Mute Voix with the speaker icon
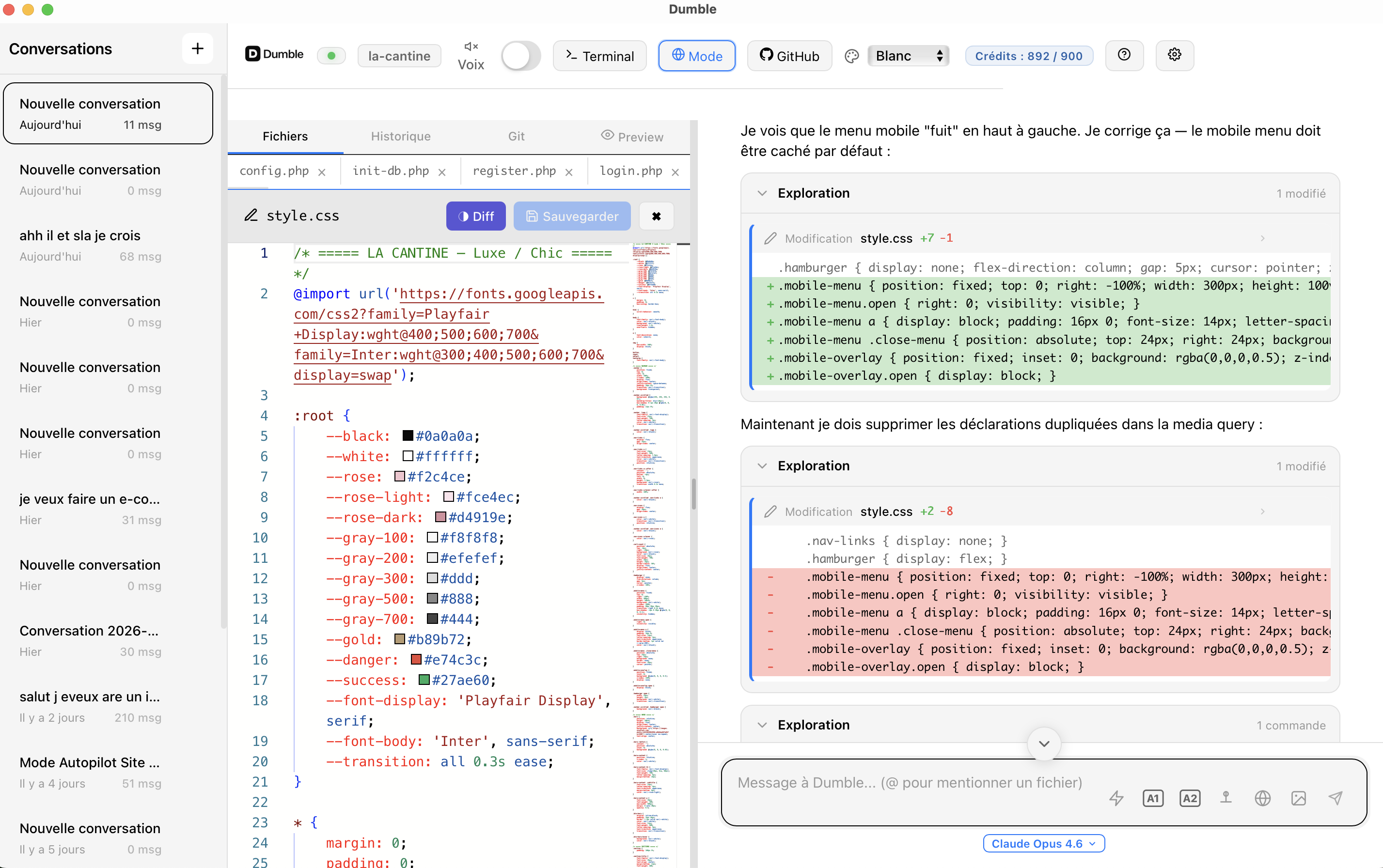Screen dimensions: 1383x868 471,47
